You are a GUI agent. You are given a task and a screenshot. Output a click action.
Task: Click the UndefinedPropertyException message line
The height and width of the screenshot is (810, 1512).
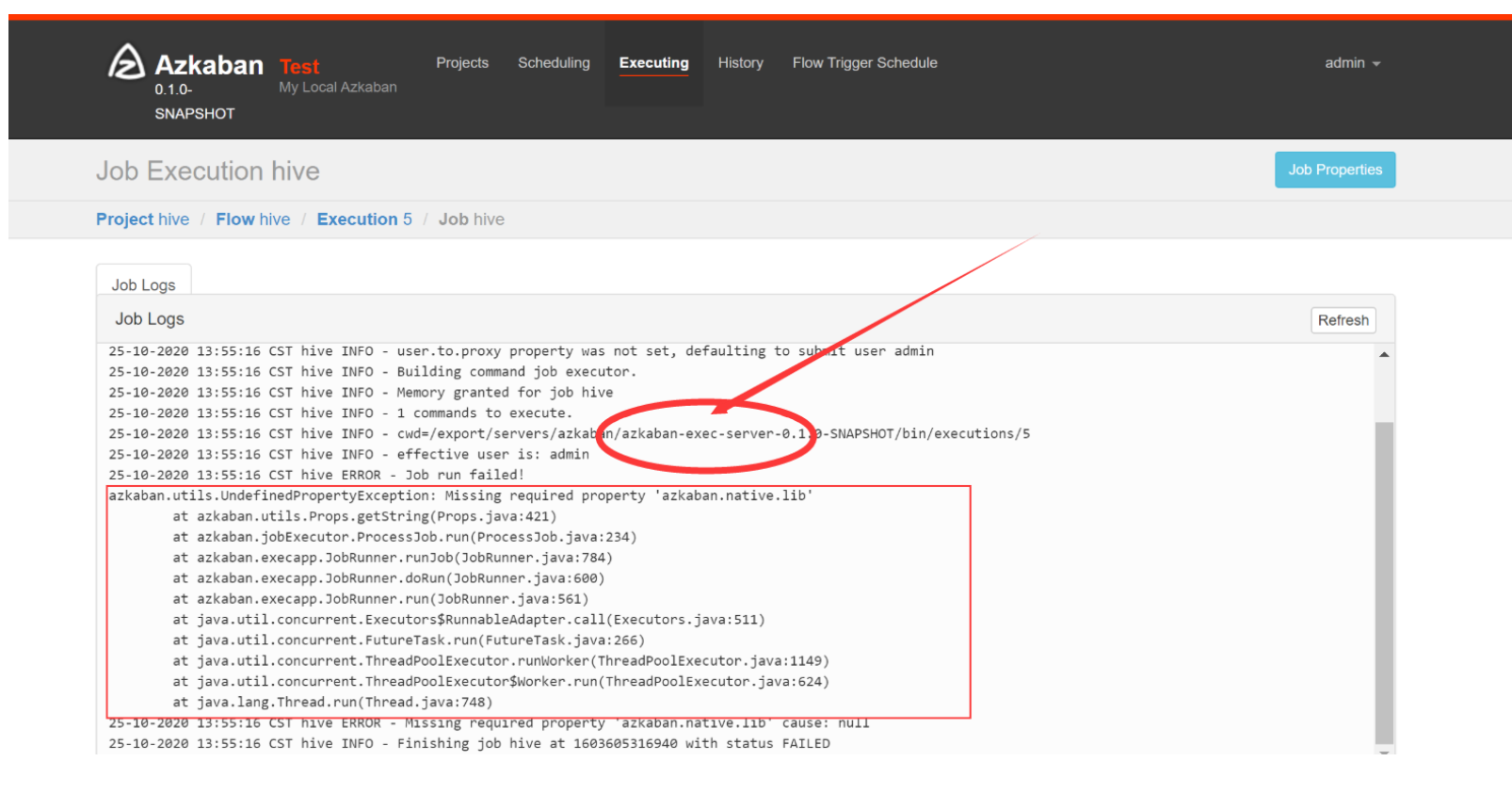[460, 495]
